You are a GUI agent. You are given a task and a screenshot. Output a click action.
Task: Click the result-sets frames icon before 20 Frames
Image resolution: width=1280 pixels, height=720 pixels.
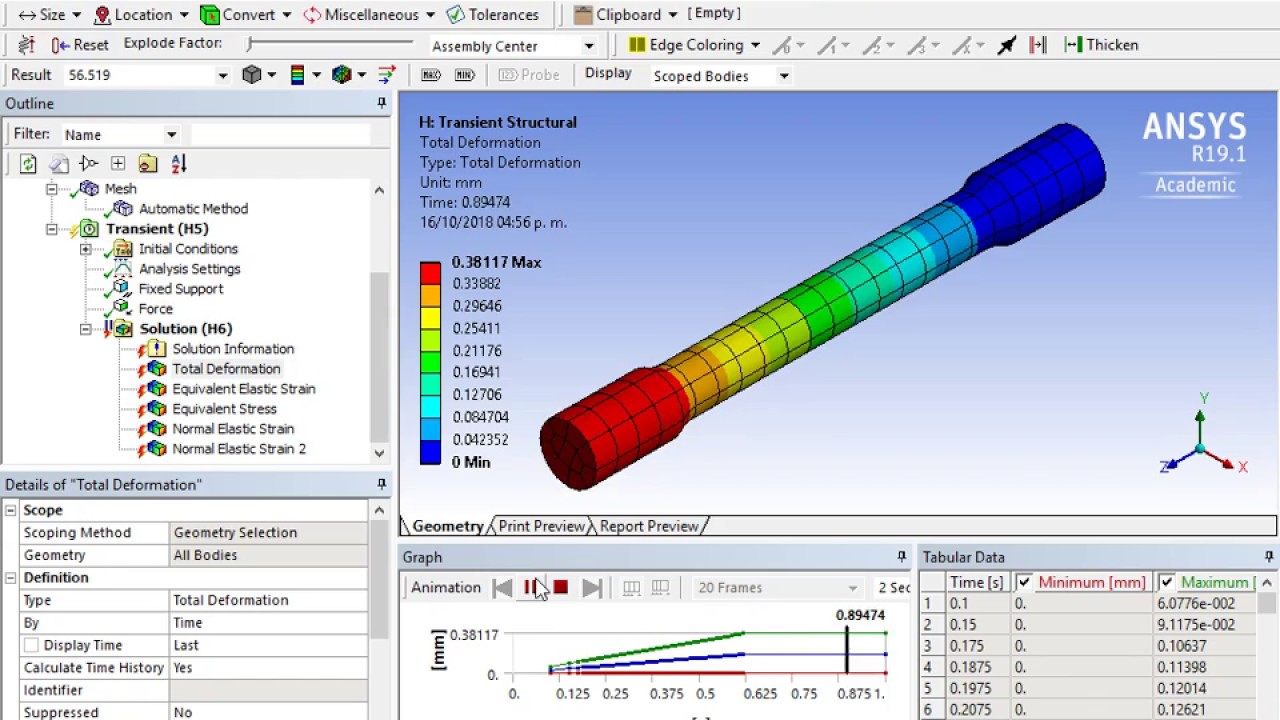(660, 588)
